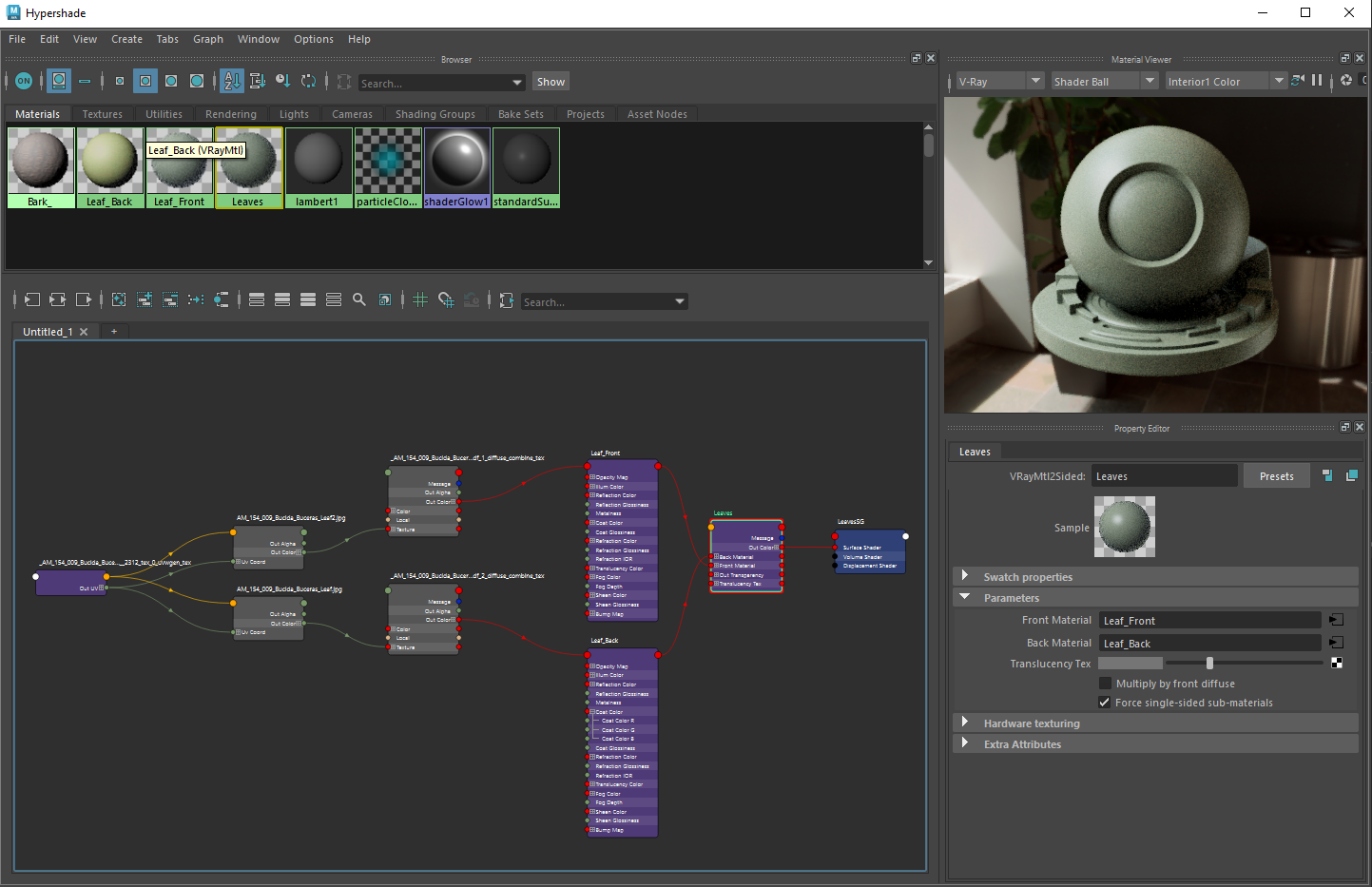Toggle swatch size icon in graph toolbar
Screen dimensions: 1372x887
pos(385,299)
